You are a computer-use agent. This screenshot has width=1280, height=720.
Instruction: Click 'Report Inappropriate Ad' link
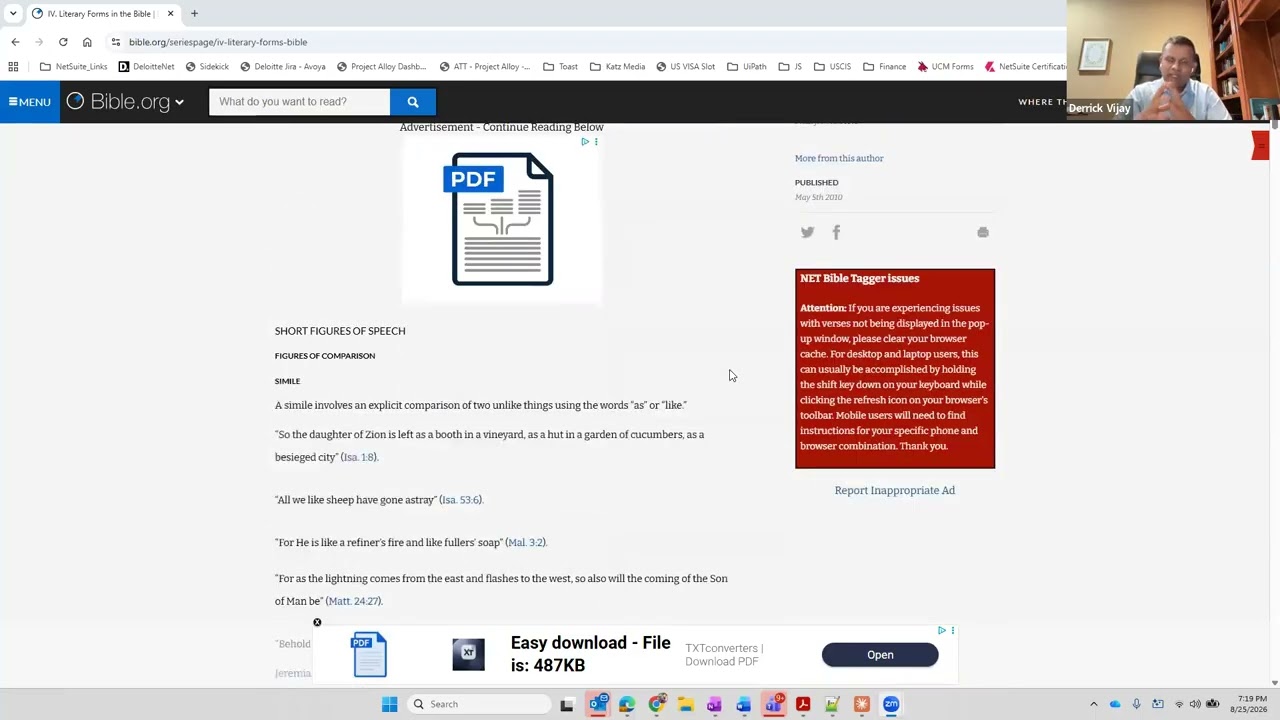click(895, 490)
